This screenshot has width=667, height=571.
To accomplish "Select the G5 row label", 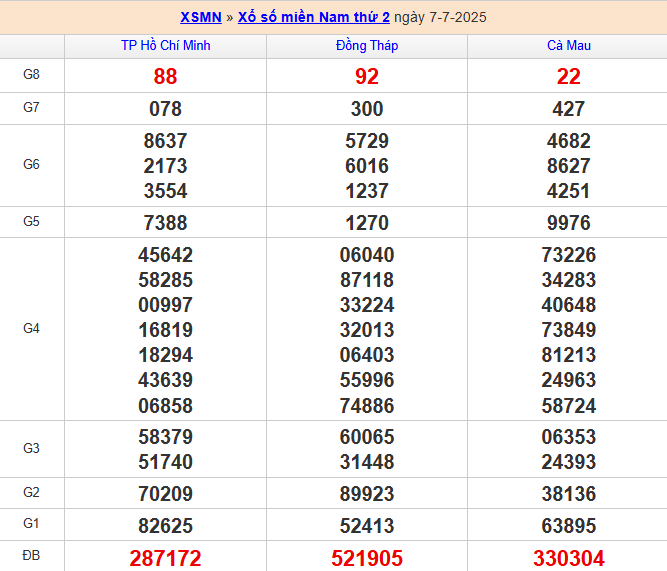I will point(31,221).
